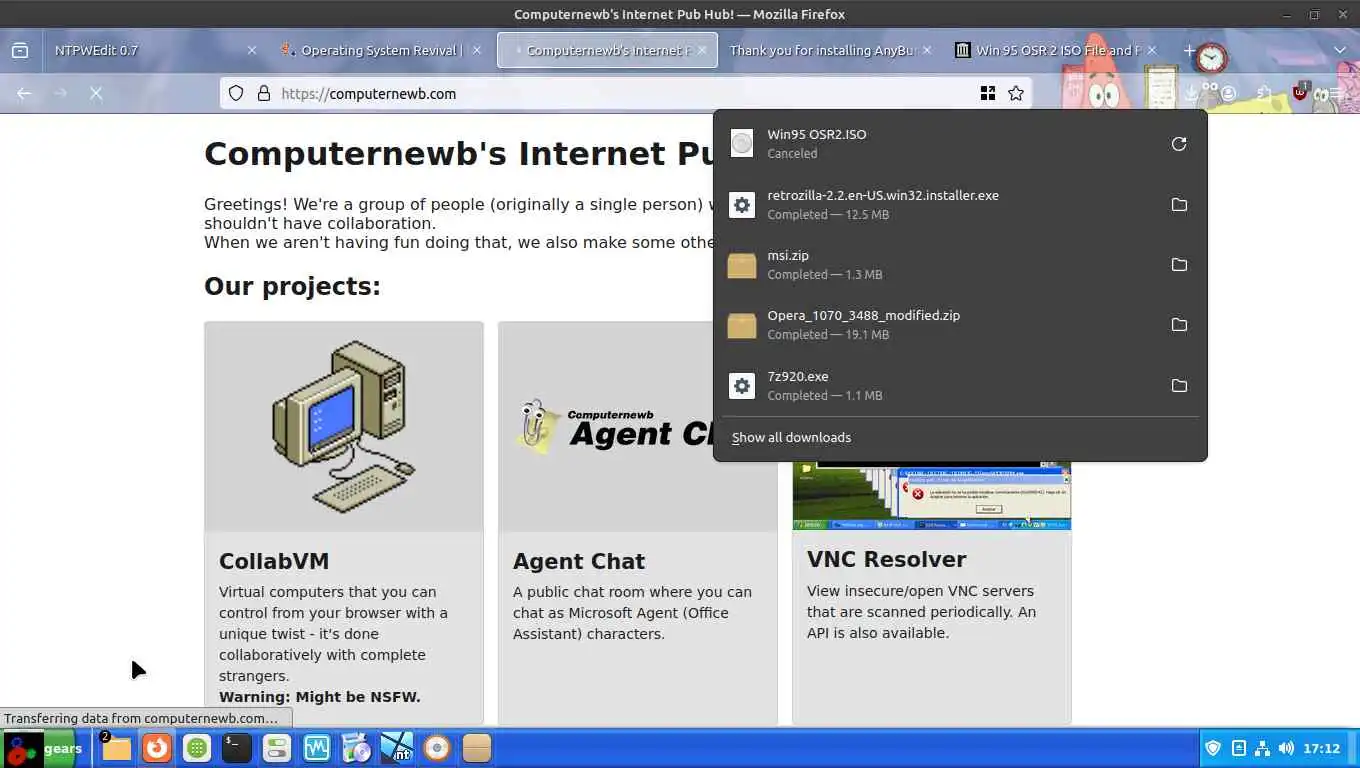Open the software installer disc icon
Viewport: 1360px width, 768px height.
coord(357,748)
